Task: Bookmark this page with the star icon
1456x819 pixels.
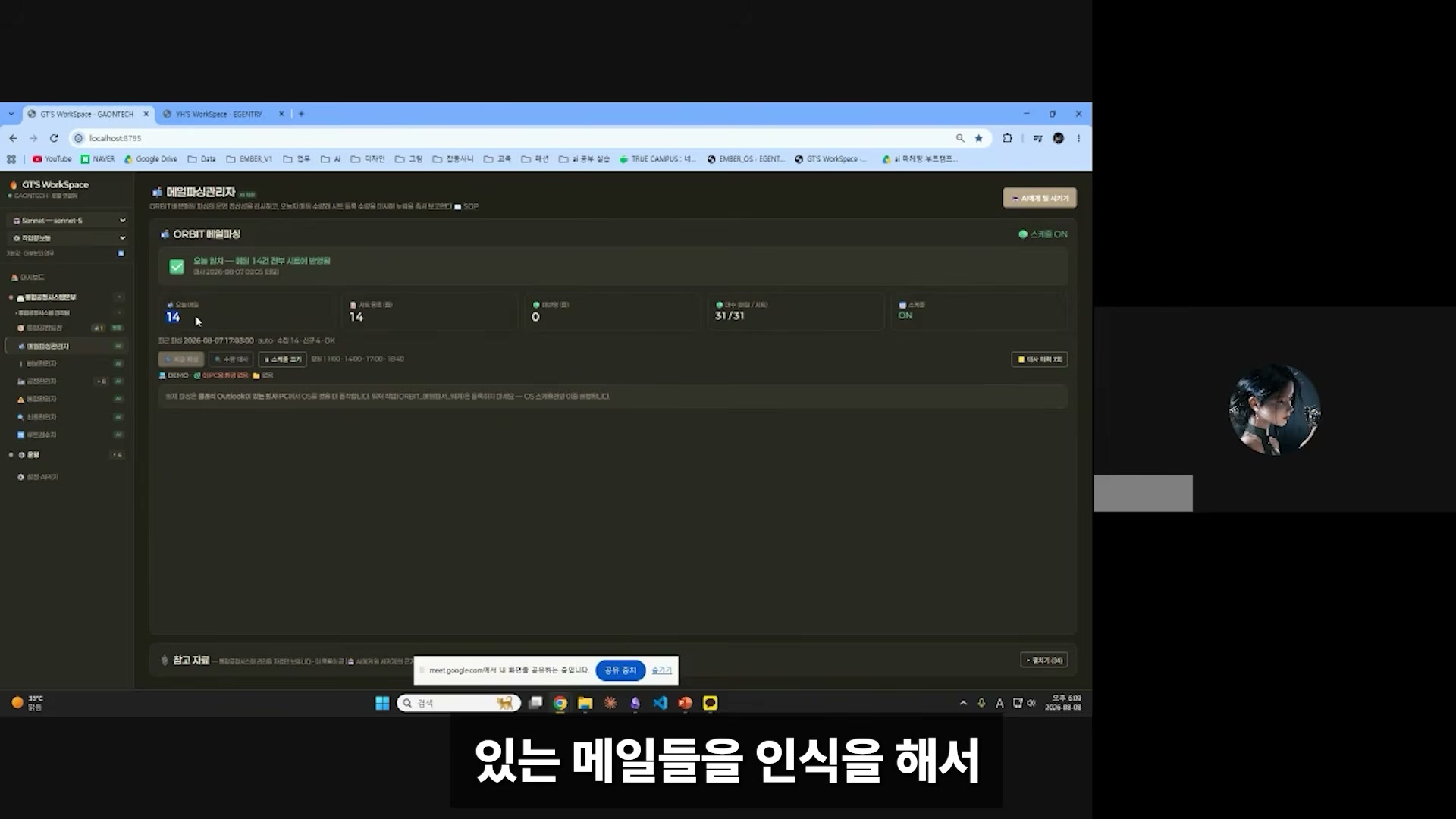Action: (979, 138)
